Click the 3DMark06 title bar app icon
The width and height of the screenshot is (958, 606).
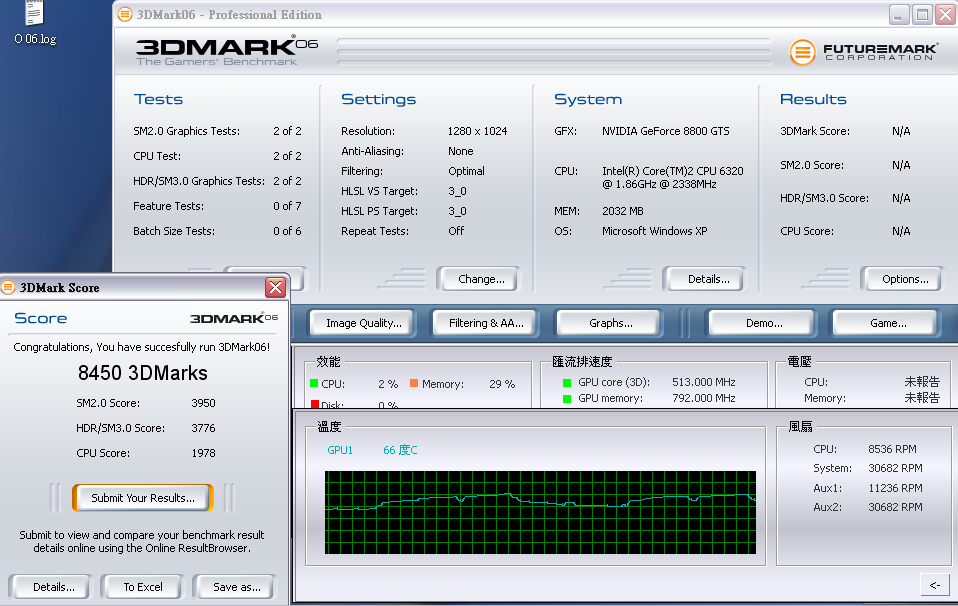click(123, 14)
